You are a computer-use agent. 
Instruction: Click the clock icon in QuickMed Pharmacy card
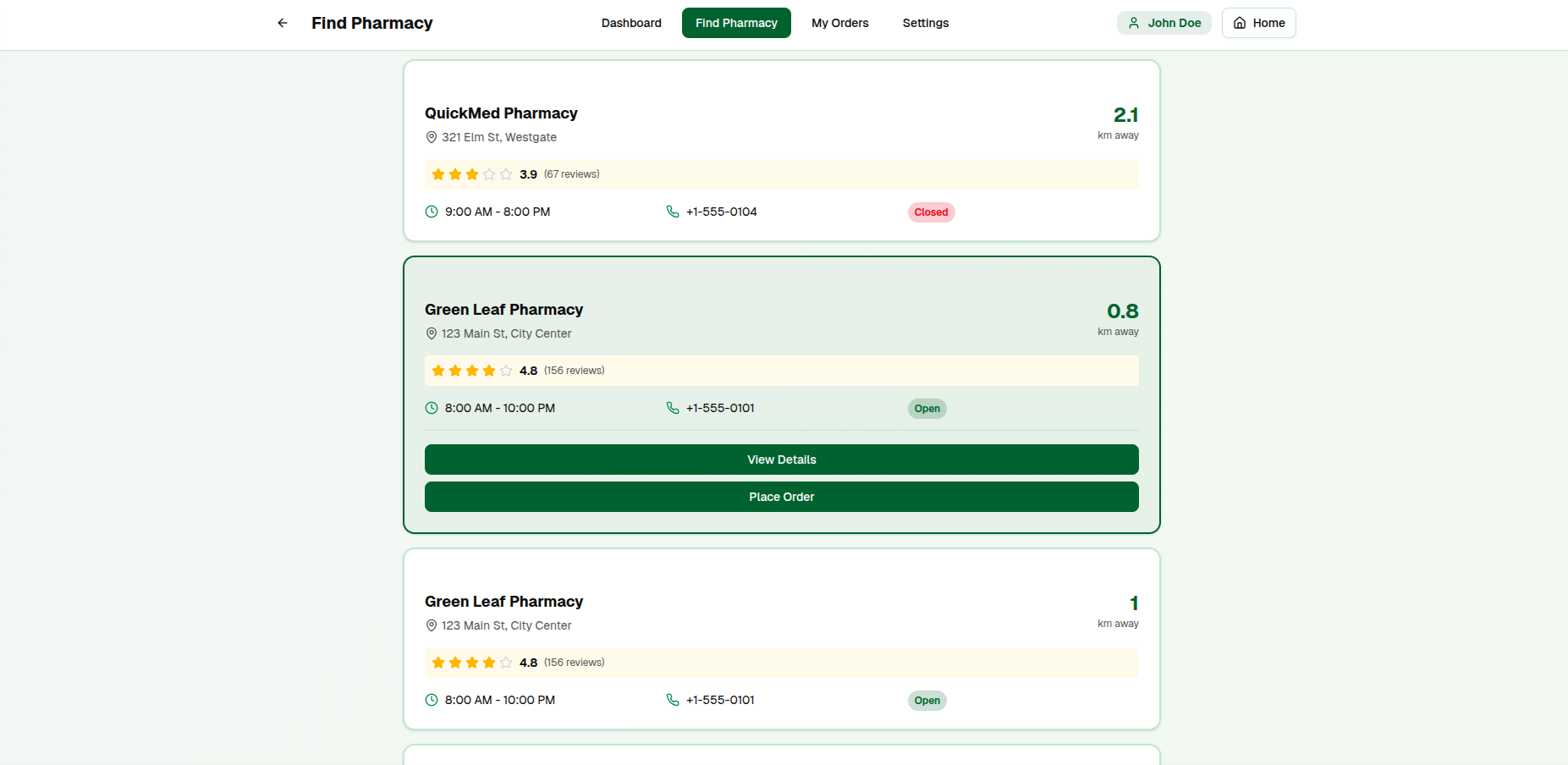point(432,212)
